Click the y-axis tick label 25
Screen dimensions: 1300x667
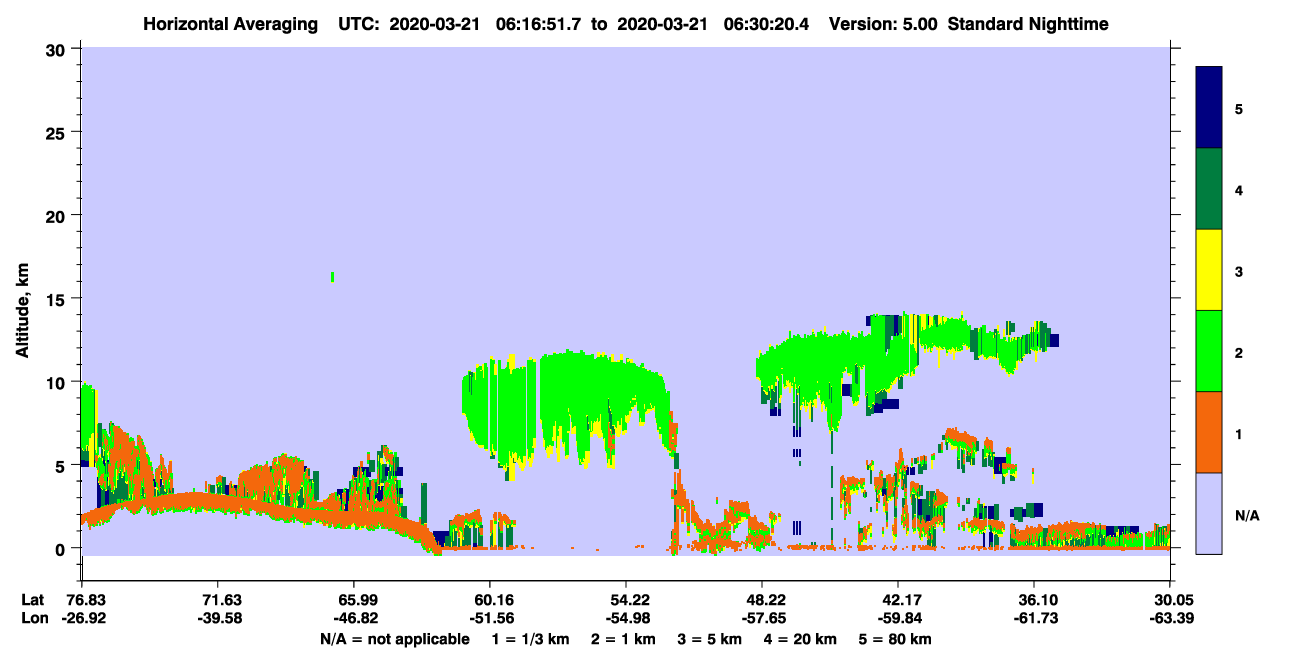(58, 132)
